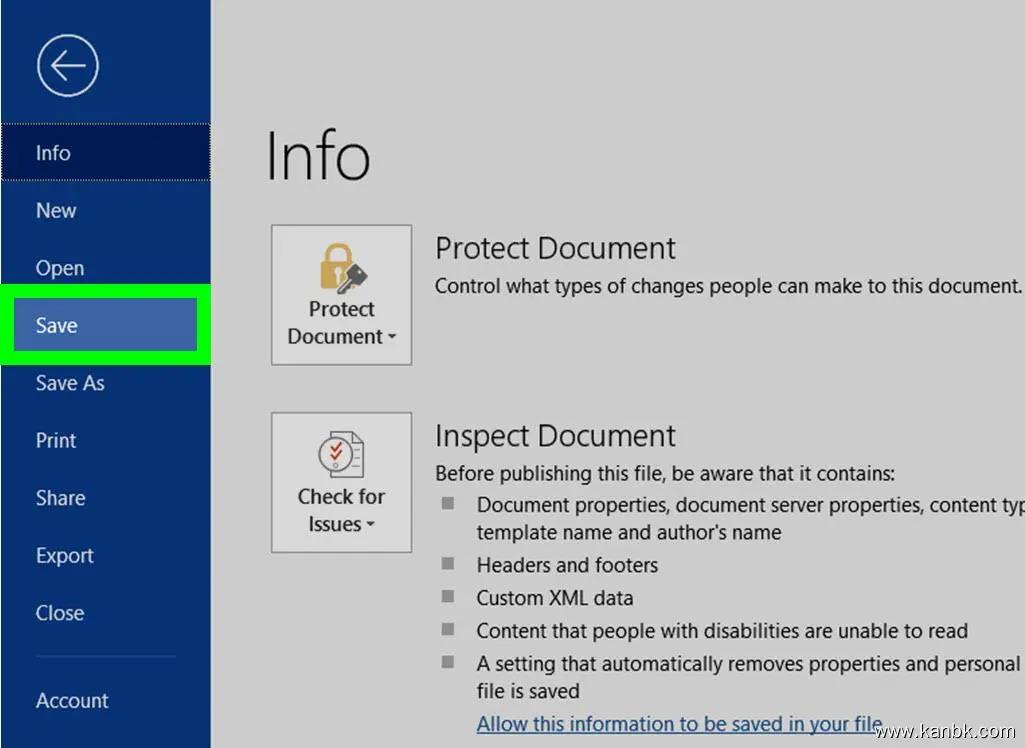
Task: Select the Info tab in the sidebar
Action: pos(54,153)
